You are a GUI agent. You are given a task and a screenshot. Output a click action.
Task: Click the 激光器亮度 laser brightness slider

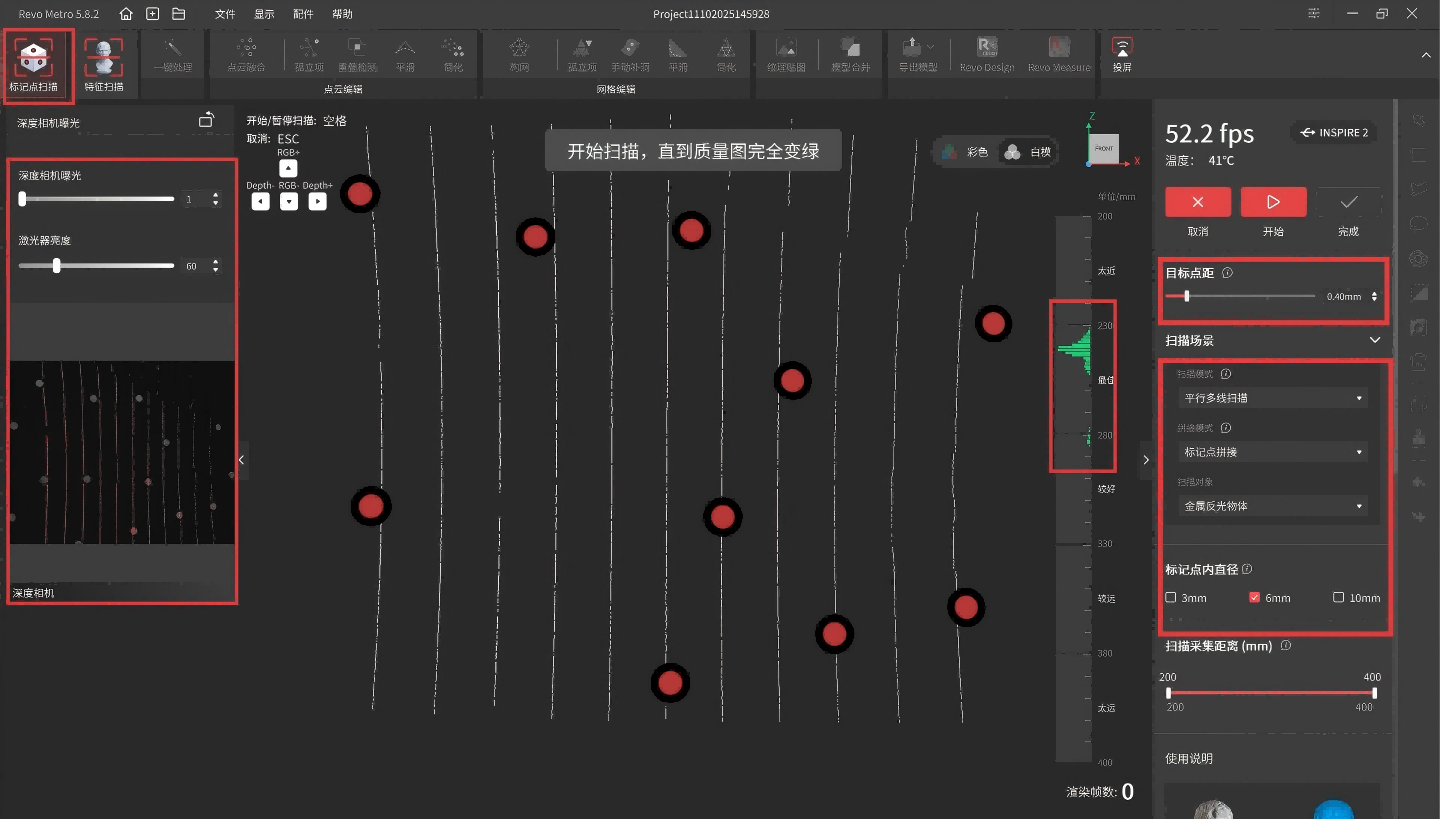[x=96, y=266]
